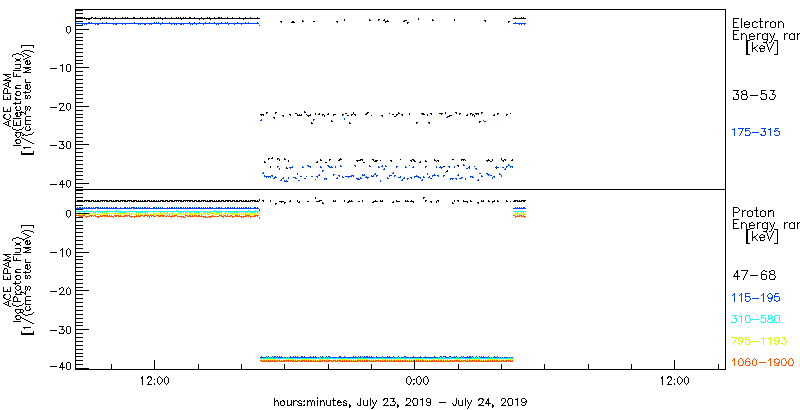The width and height of the screenshot is (800, 410).
Task: Click the blue 115-195 proton legend label
Action: (x=756, y=298)
